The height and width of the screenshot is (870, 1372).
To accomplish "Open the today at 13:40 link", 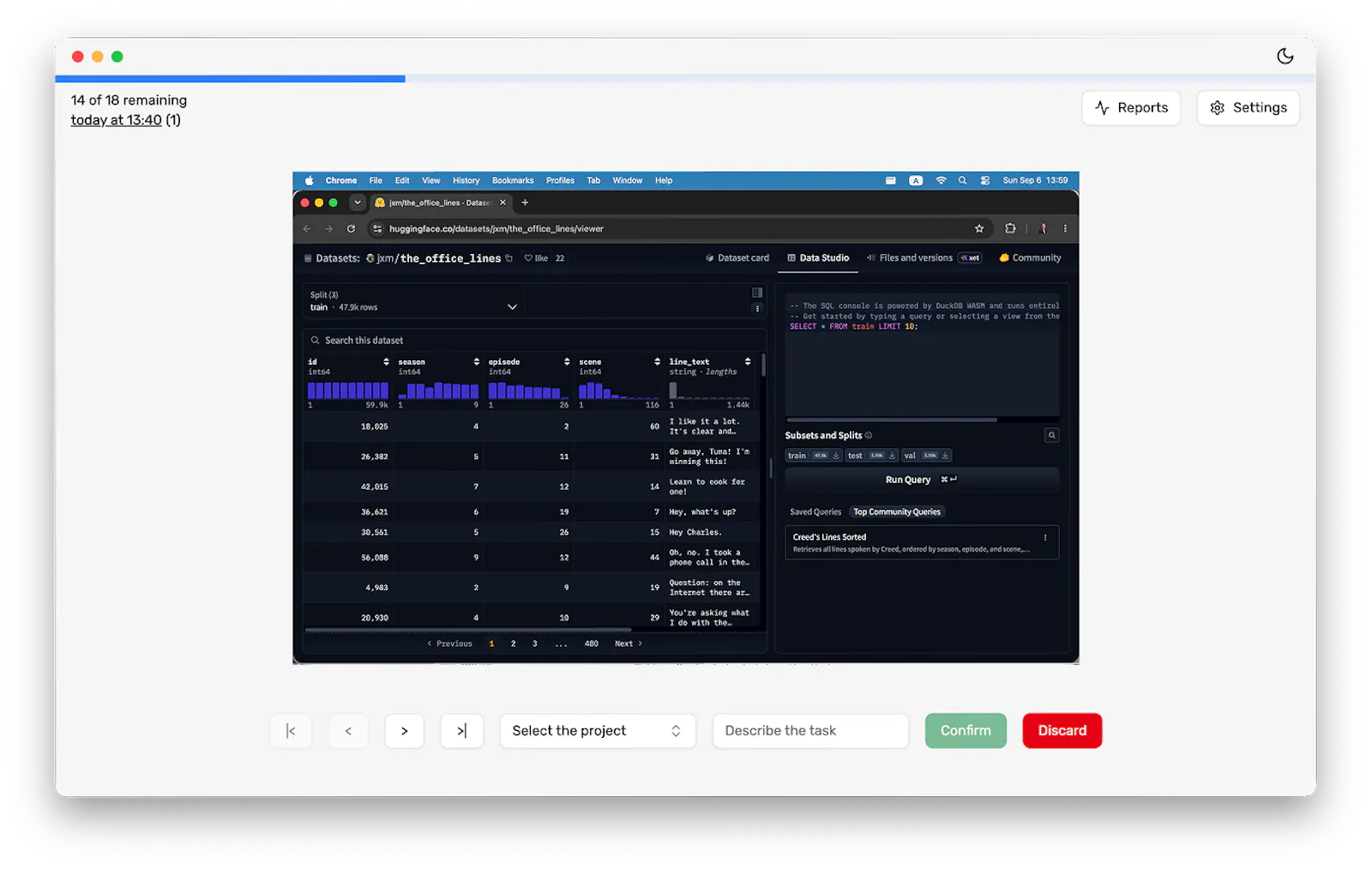I will (x=116, y=120).
